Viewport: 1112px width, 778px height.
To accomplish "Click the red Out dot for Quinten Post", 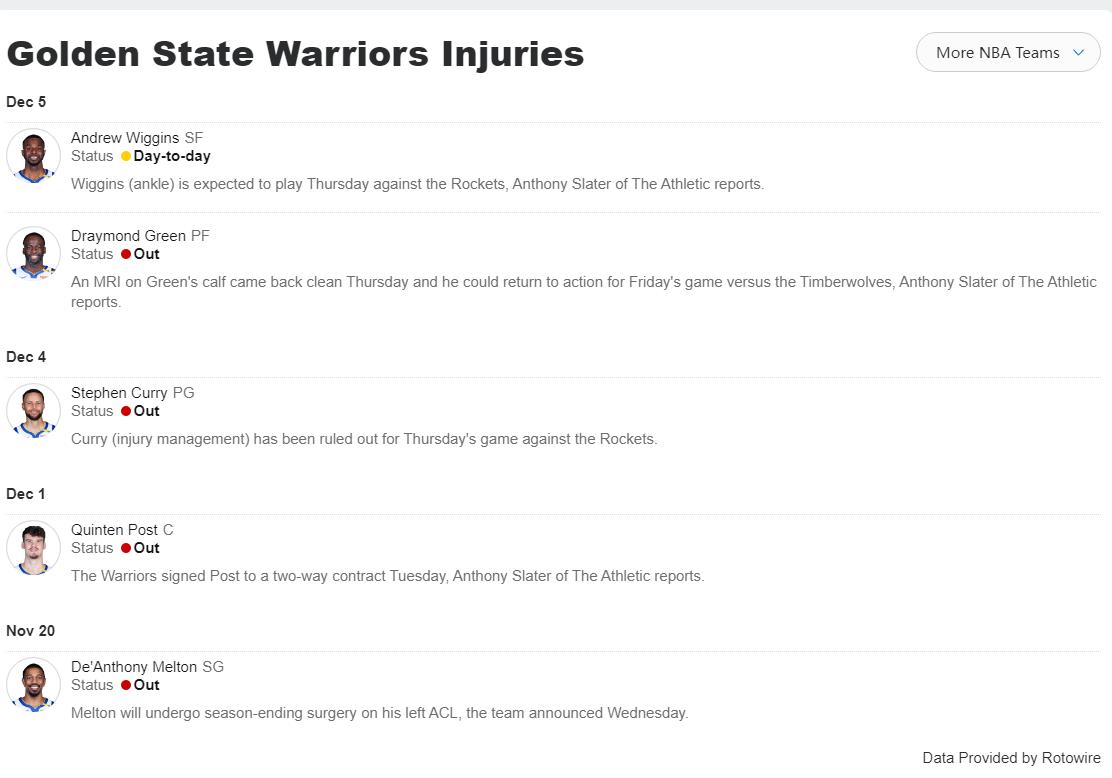I will click(126, 549).
